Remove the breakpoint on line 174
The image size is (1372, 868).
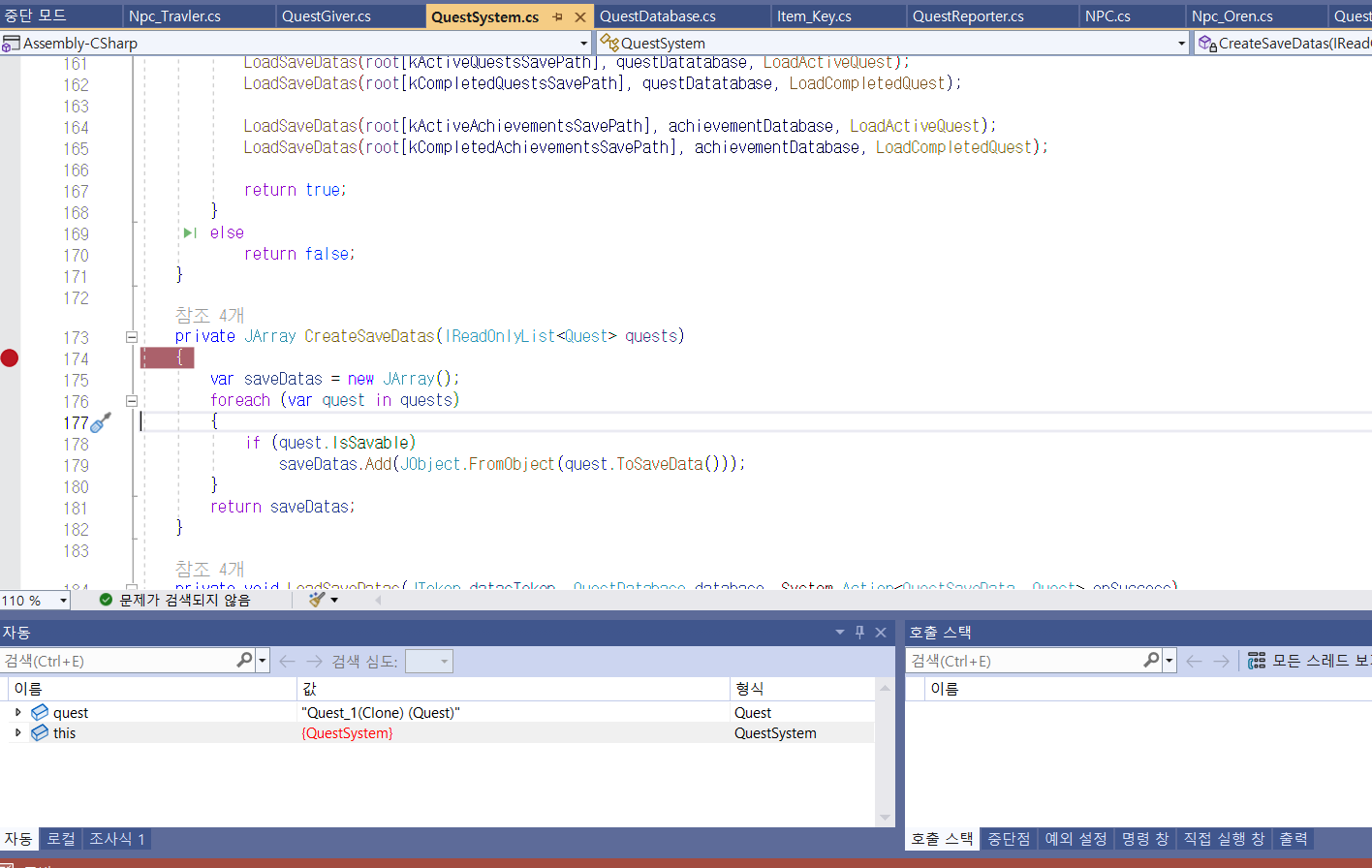[x=10, y=358]
